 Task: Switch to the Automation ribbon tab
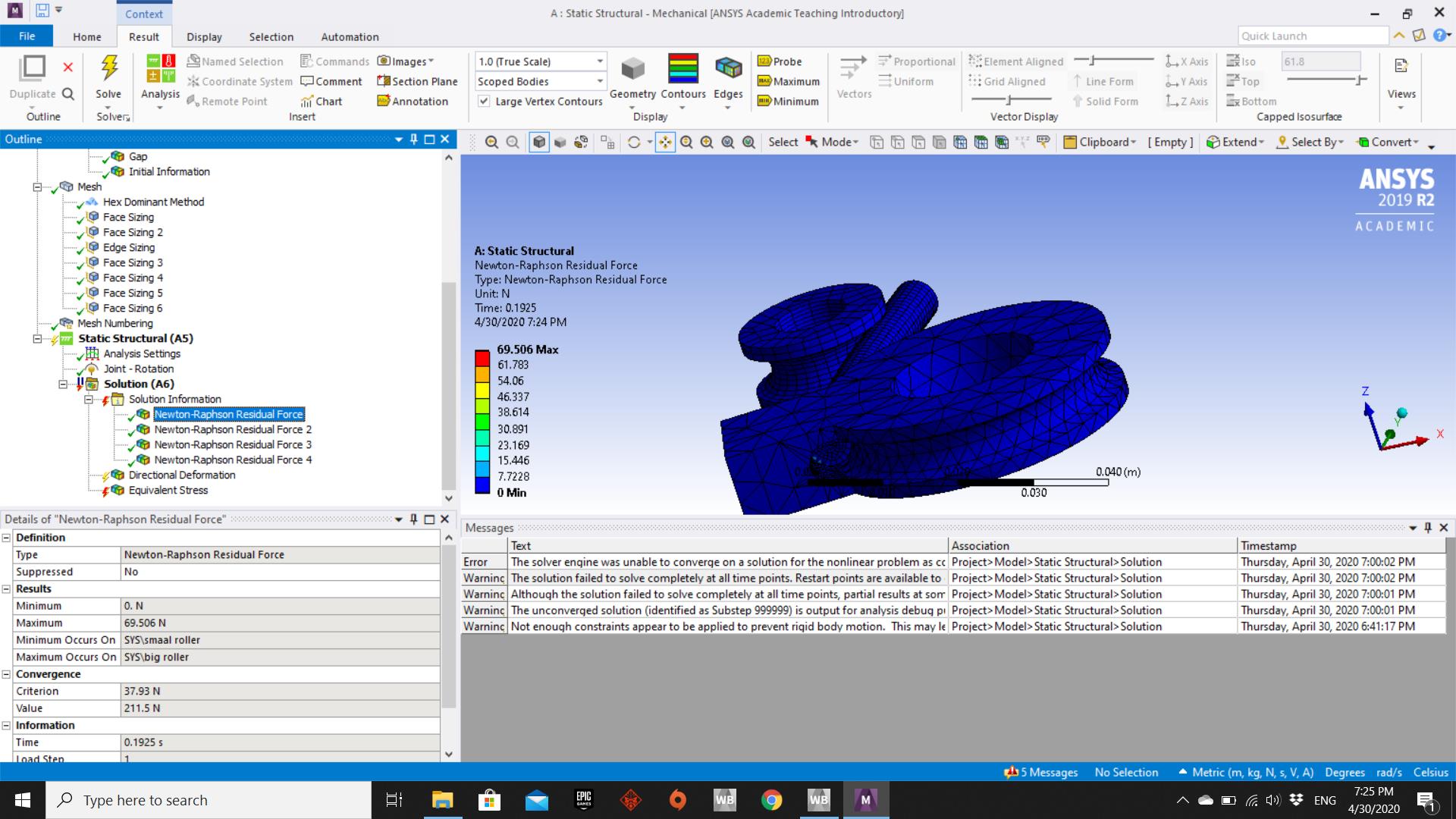(350, 36)
